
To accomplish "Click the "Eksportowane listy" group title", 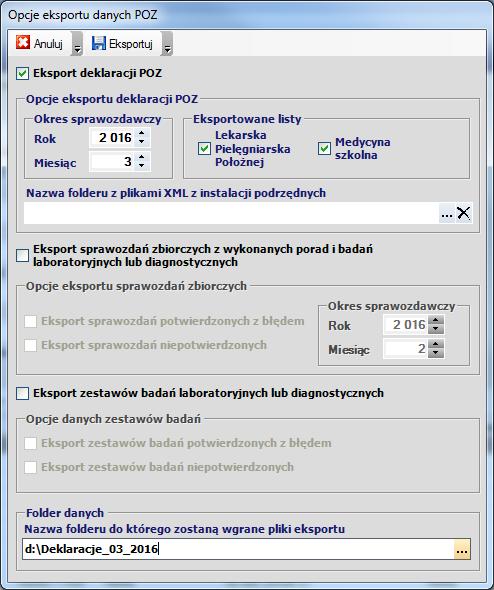I will (247, 119).
